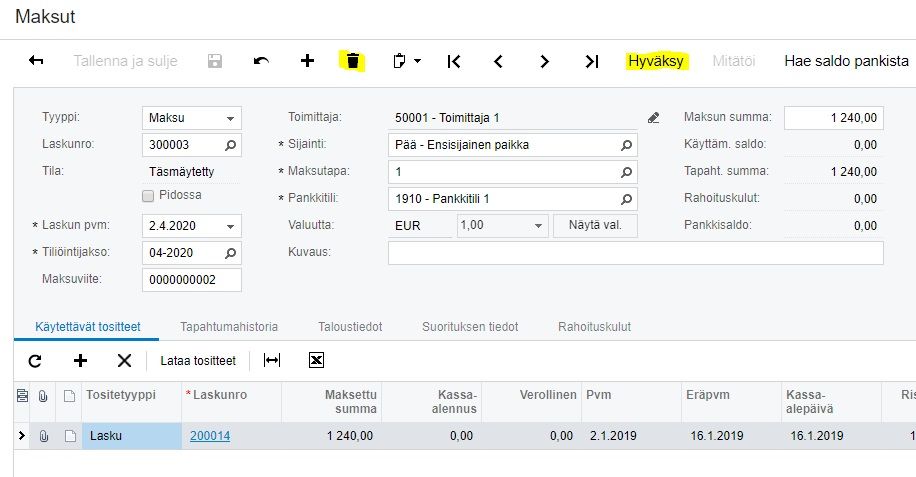
Task: Open the Rahoituskulut tab
Action: click(594, 327)
